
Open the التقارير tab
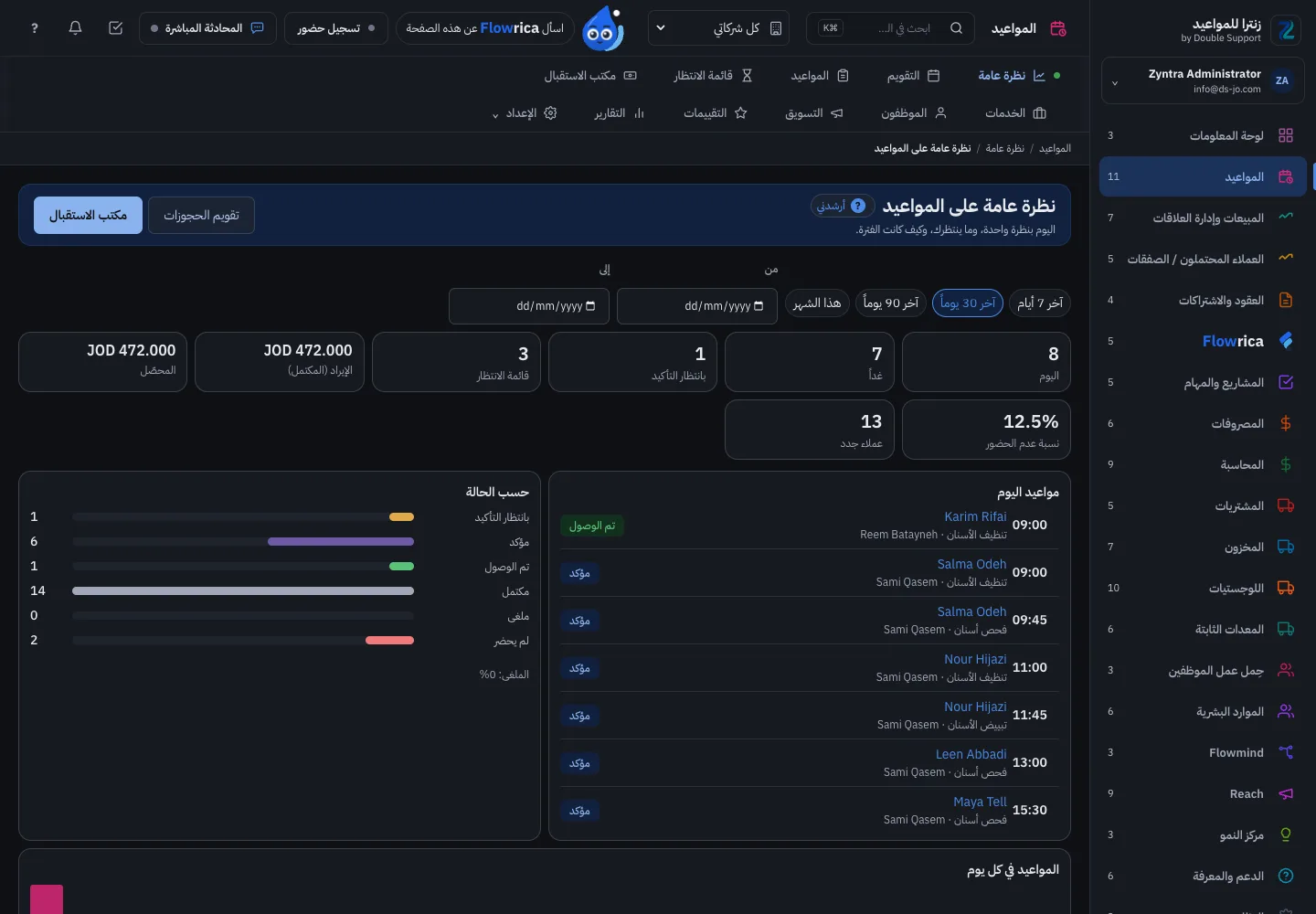620,113
